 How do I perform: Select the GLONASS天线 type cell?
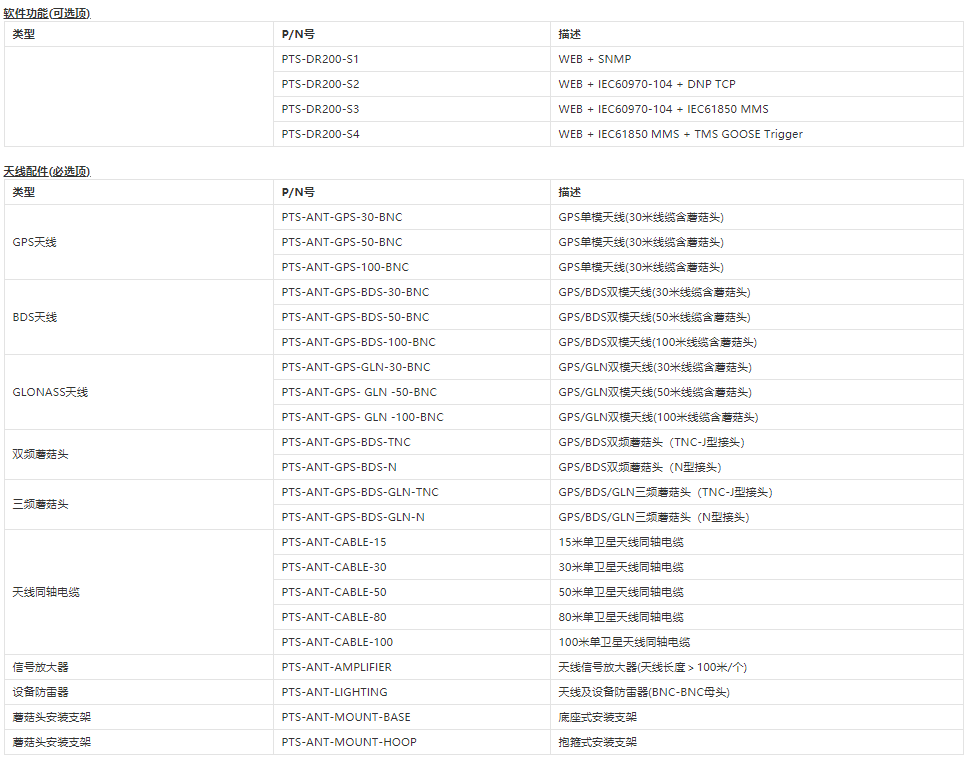50,392
